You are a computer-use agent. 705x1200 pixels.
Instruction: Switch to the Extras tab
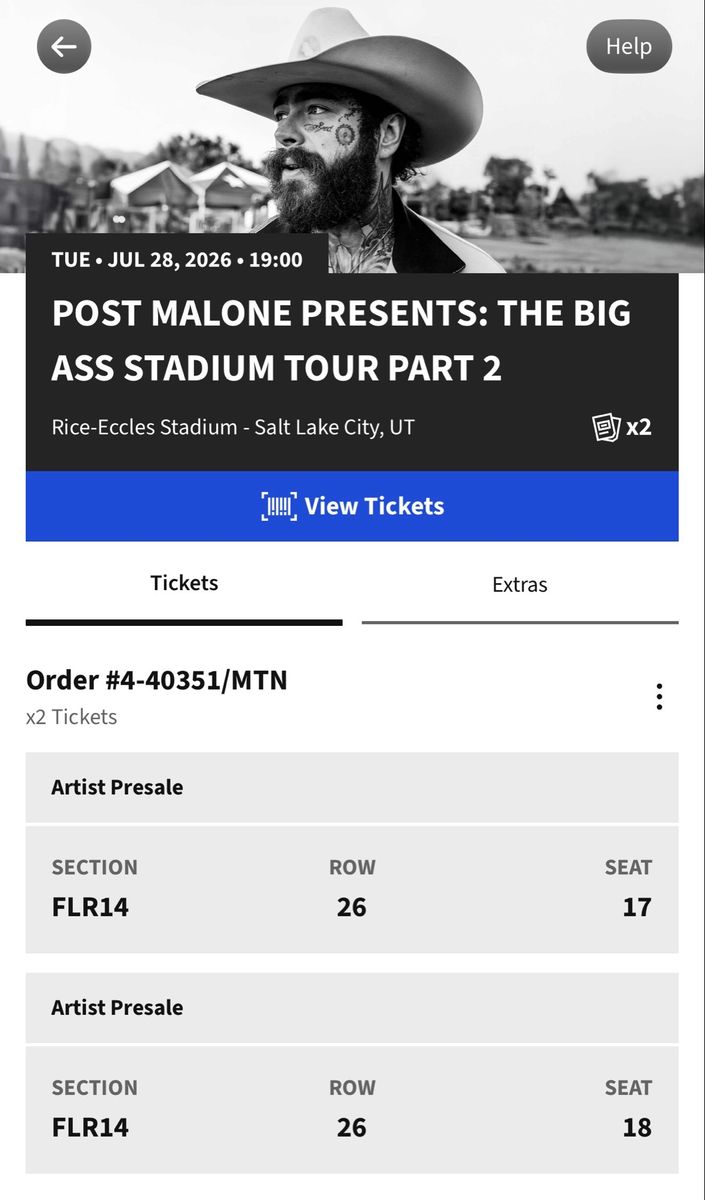[x=520, y=585]
